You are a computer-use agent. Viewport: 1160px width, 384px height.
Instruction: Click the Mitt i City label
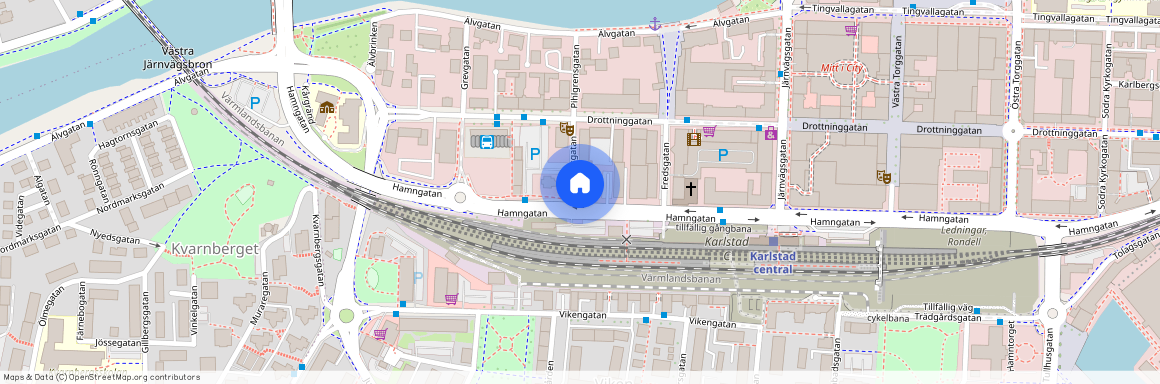point(843,68)
